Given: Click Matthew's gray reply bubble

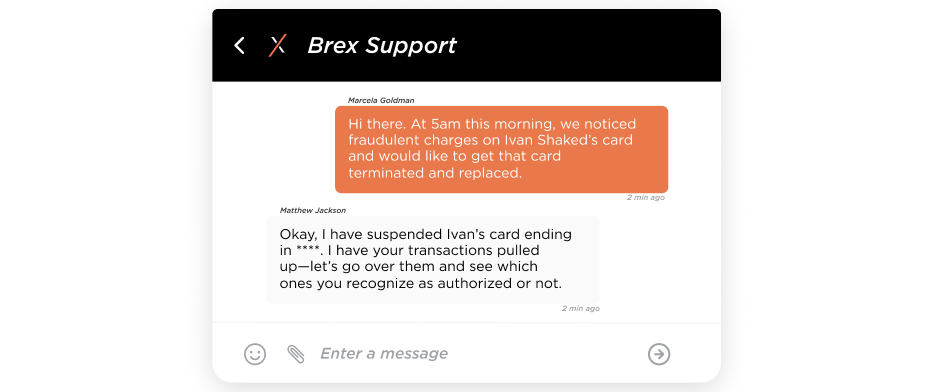Looking at the screenshot, I should point(432,259).
